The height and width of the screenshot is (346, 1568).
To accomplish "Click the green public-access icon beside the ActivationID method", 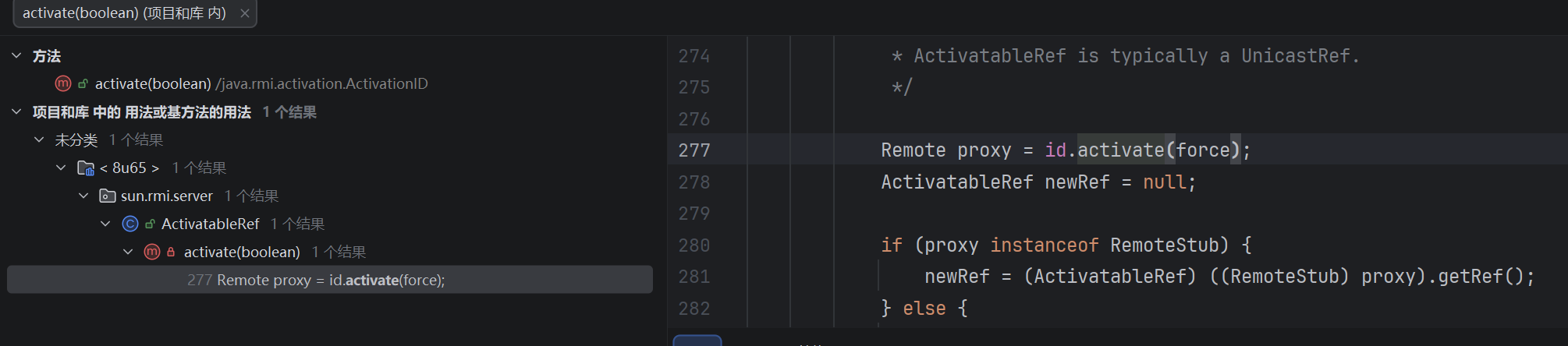I will point(83,83).
